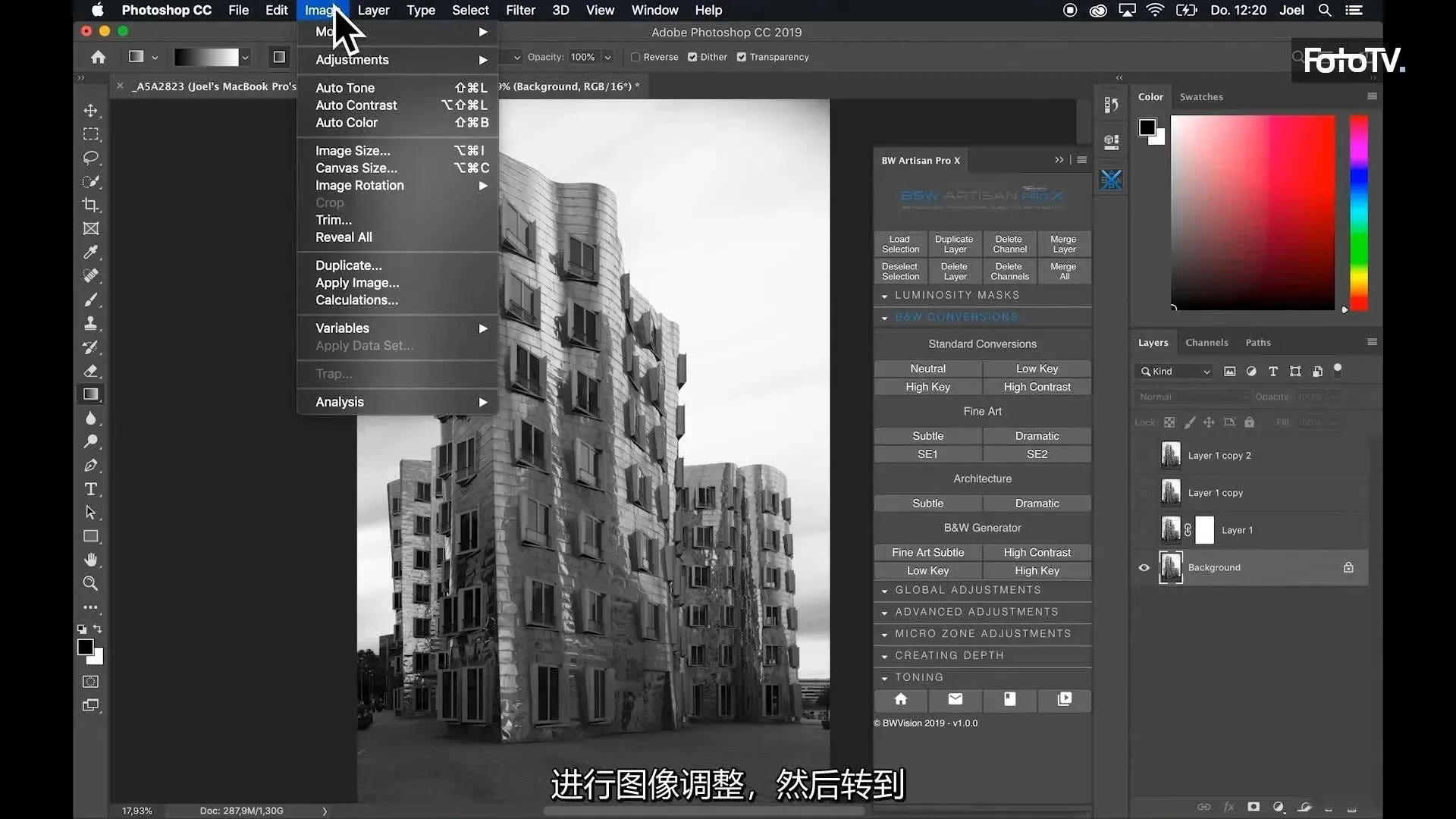Open Image Size from the Image menu
This screenshot has width=1456, height=819.
[353, 151]
